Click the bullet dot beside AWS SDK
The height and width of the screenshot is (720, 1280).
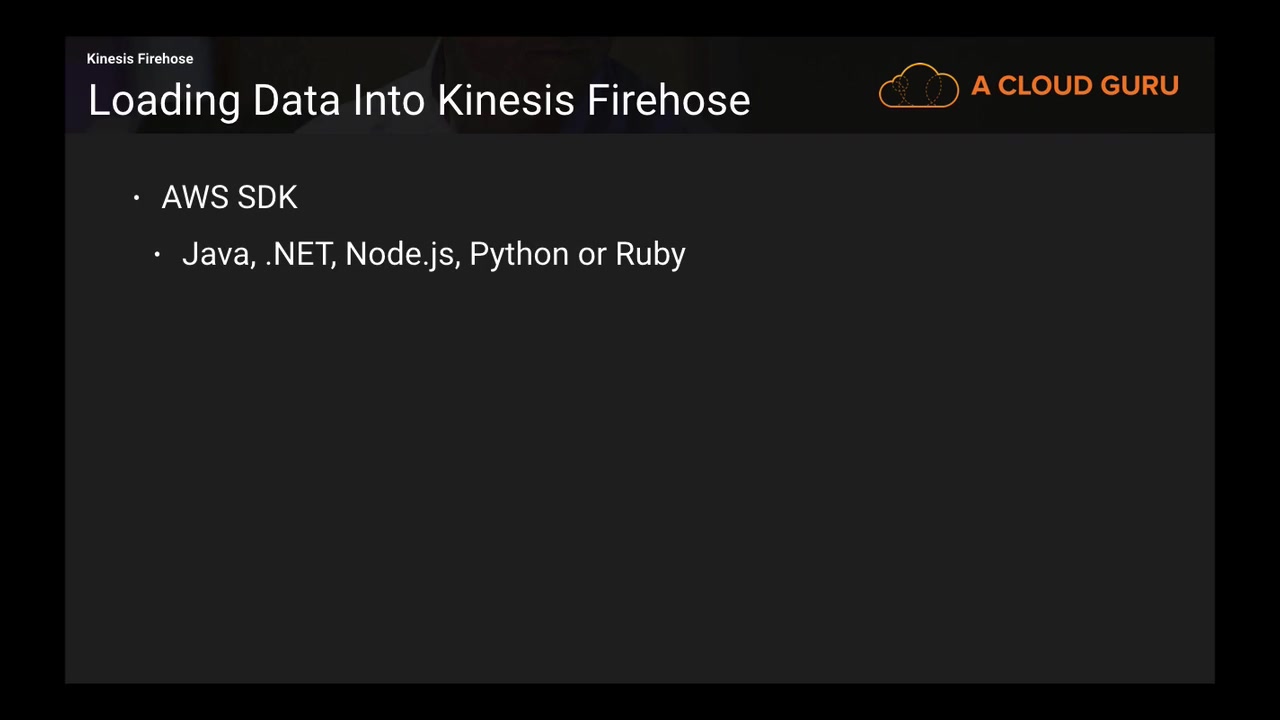137,198
